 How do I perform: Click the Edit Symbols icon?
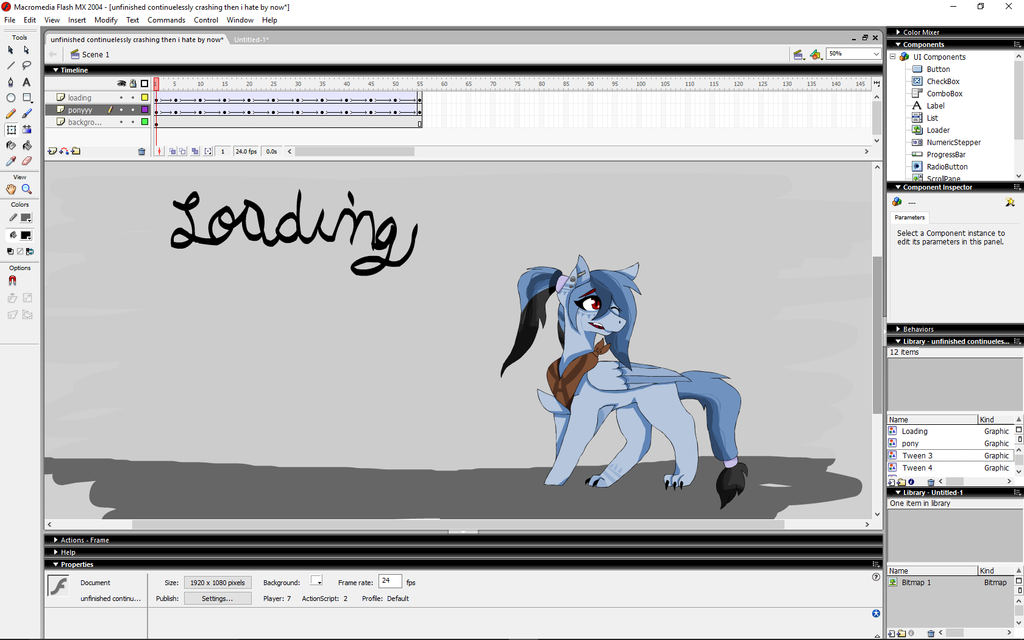[x=815, y=54]
